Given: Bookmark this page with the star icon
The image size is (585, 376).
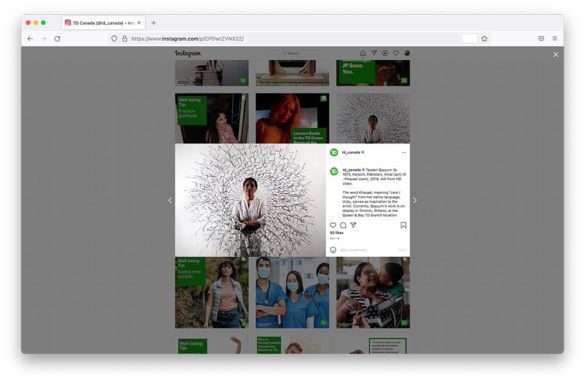Looking at the screenshot, I should (484, 38).
